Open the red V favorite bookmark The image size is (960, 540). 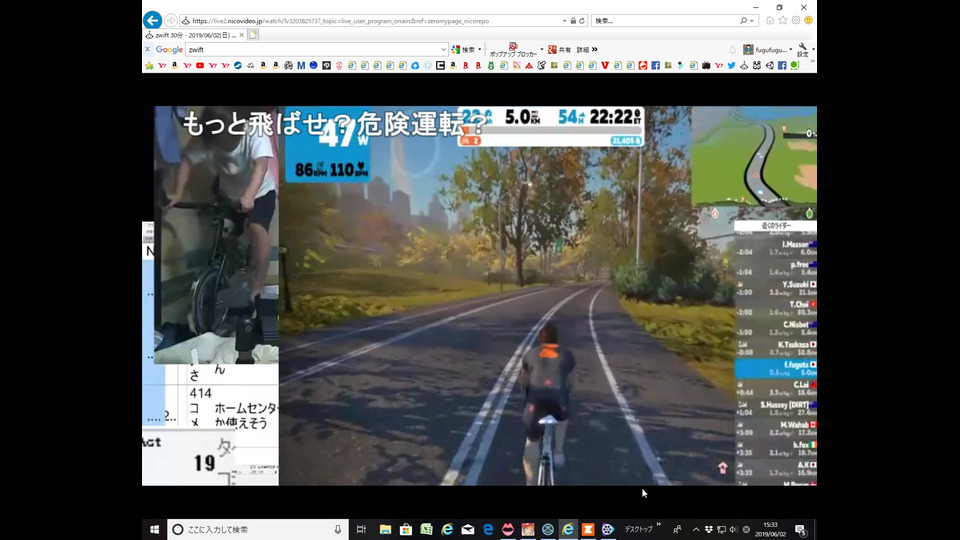point(605,66)
